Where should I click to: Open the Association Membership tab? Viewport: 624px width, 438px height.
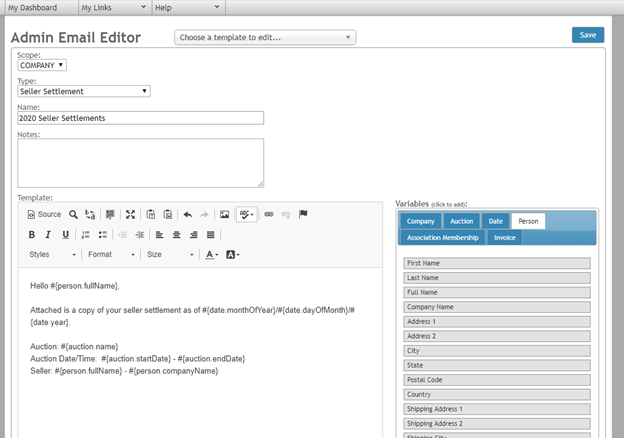(443, 237)
